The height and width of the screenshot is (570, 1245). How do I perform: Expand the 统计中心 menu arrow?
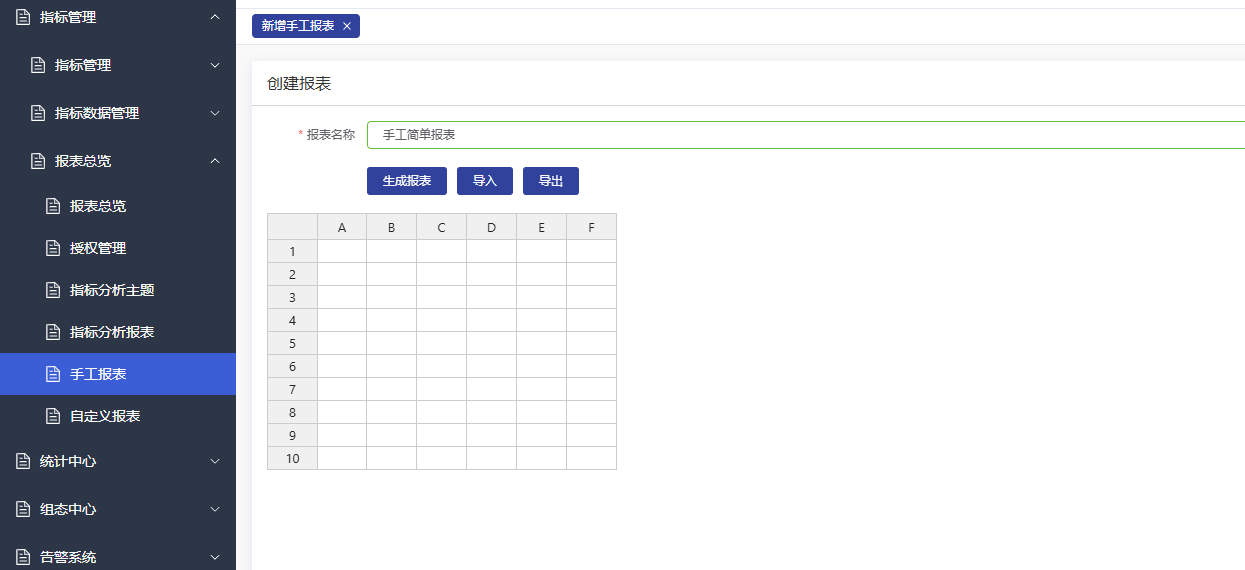214,461
